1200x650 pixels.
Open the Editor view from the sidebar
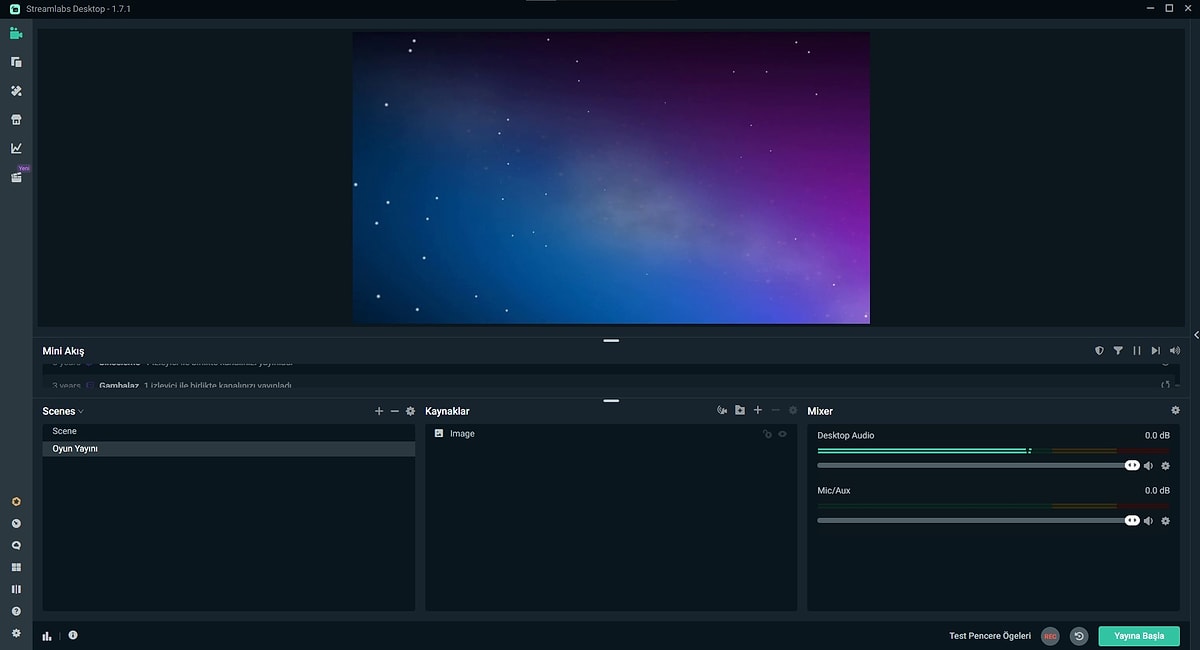point(15,33)
